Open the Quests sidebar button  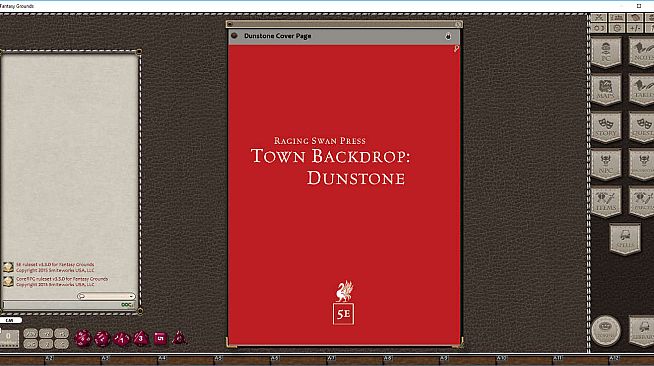click(642, 127)
